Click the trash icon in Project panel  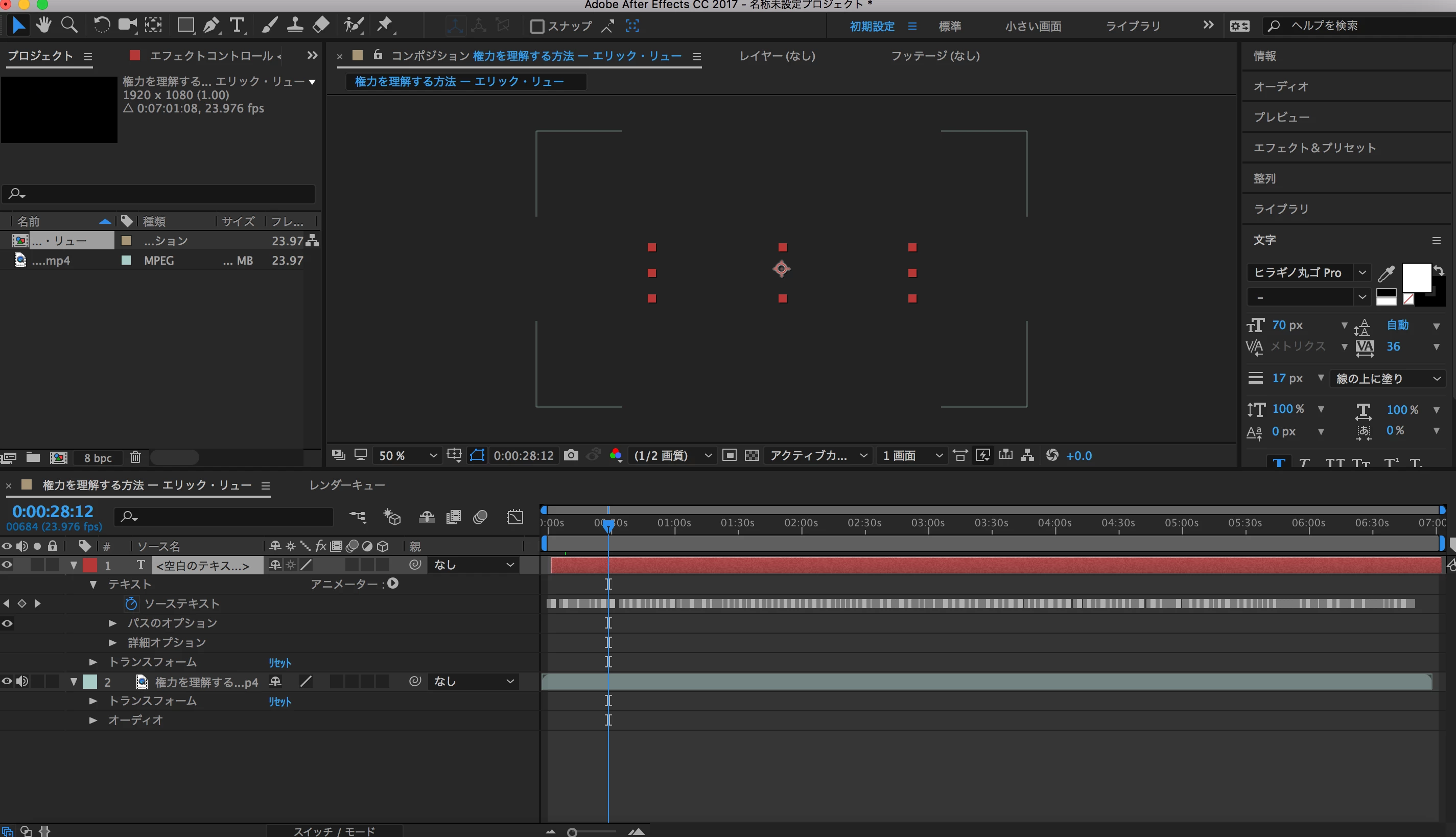135,457
